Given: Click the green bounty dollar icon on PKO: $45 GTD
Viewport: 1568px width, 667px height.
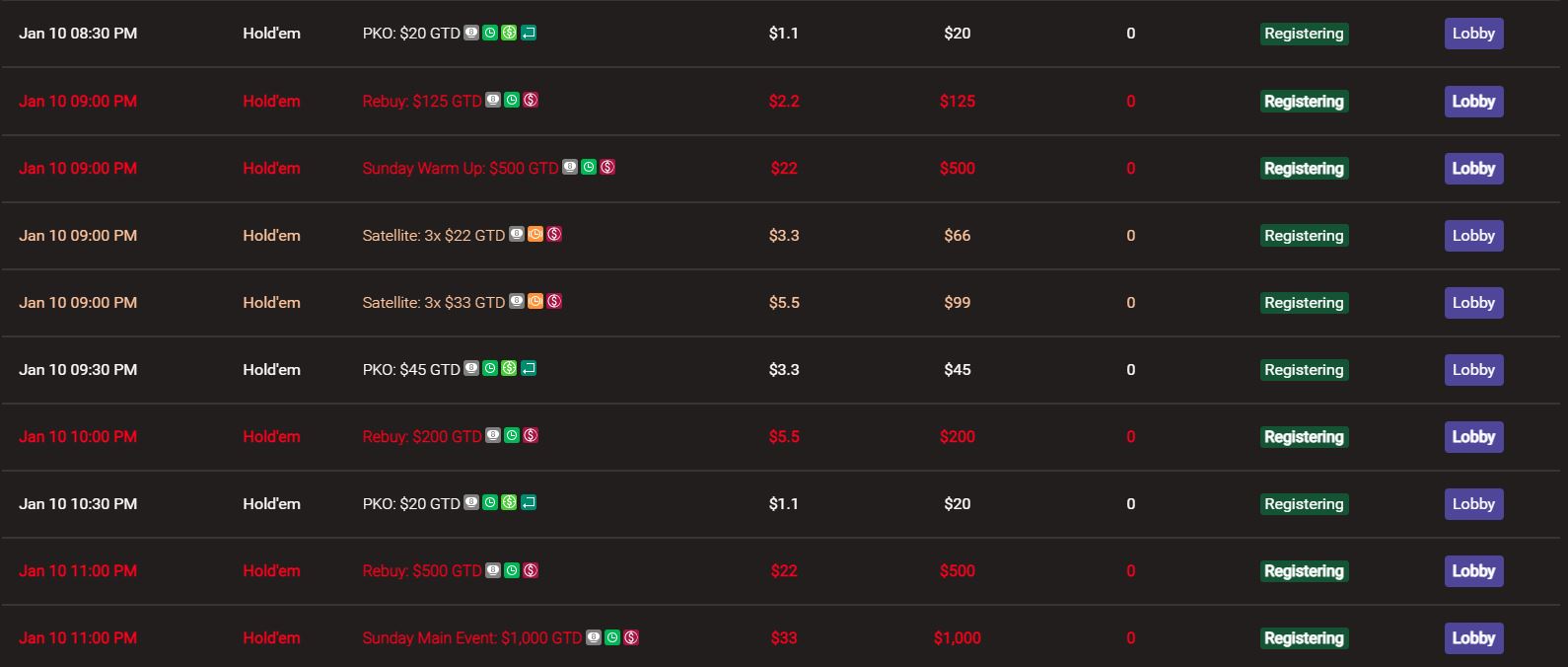Looking at the screenshot, I should click(509, 368).
